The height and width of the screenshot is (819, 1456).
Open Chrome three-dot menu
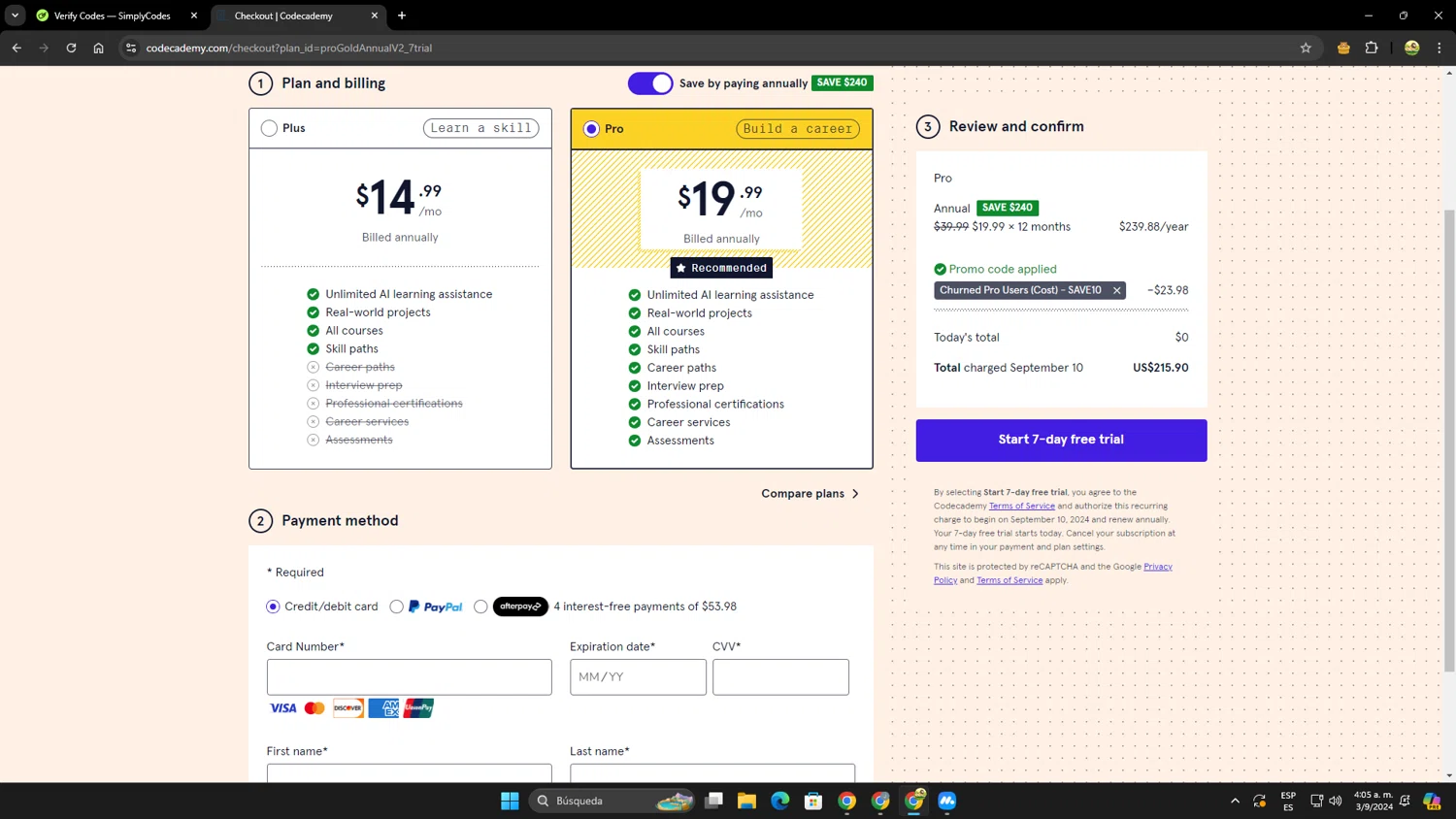[1439, 48]
